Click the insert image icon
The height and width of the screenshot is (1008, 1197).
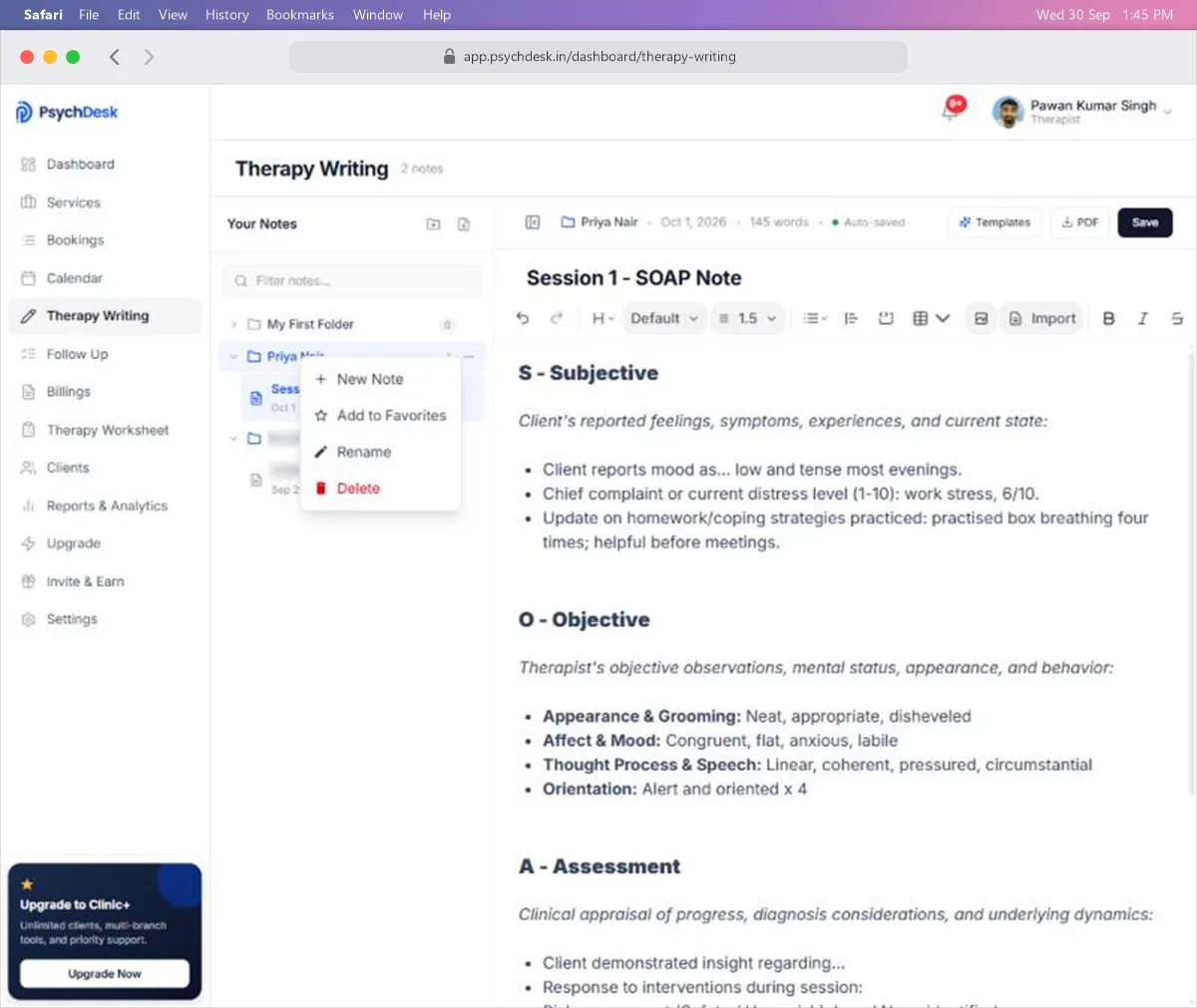982,318
